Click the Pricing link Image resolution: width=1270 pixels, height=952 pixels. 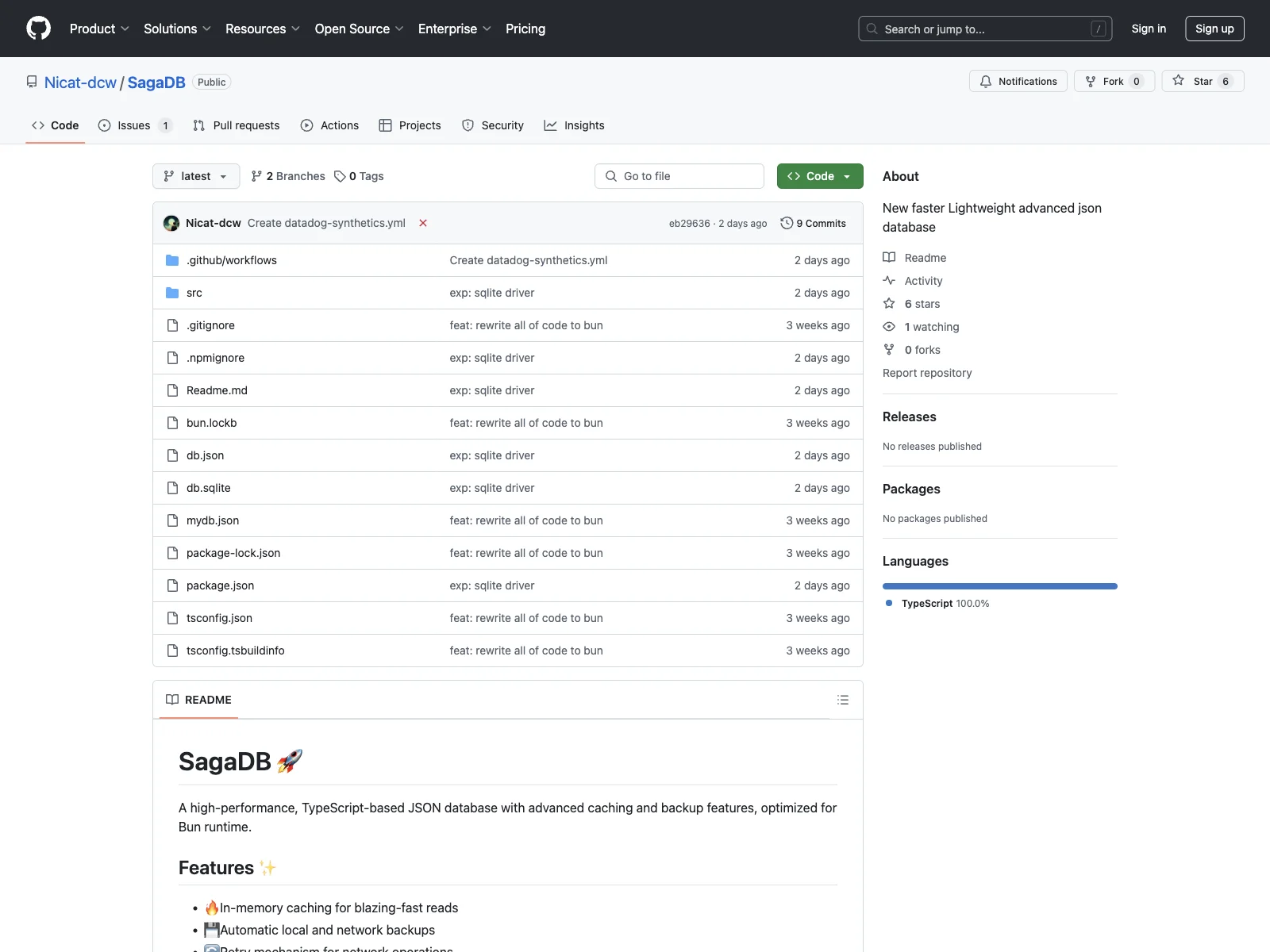(525, 29)
